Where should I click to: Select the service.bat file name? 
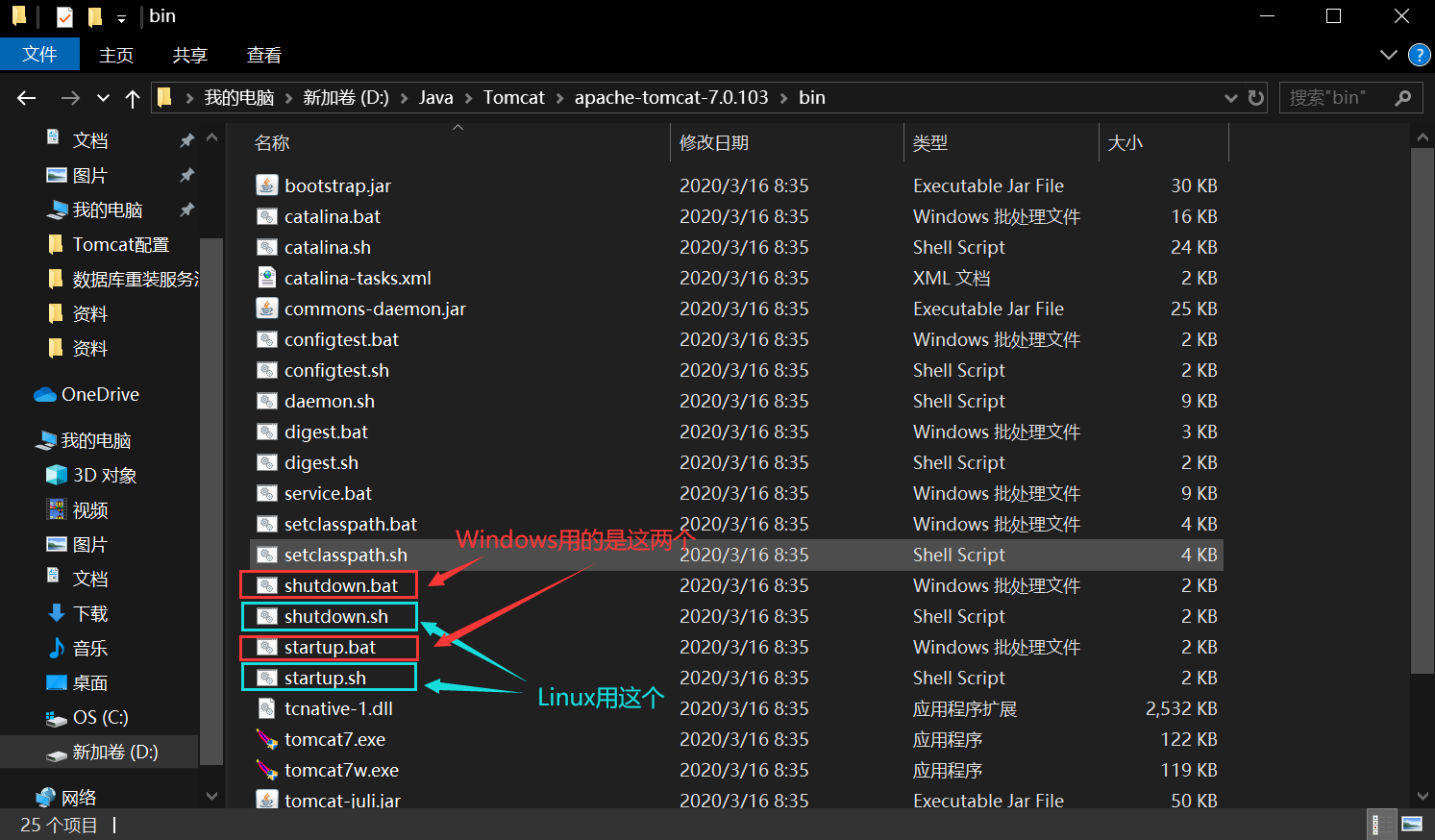click(x=328, y=494)
